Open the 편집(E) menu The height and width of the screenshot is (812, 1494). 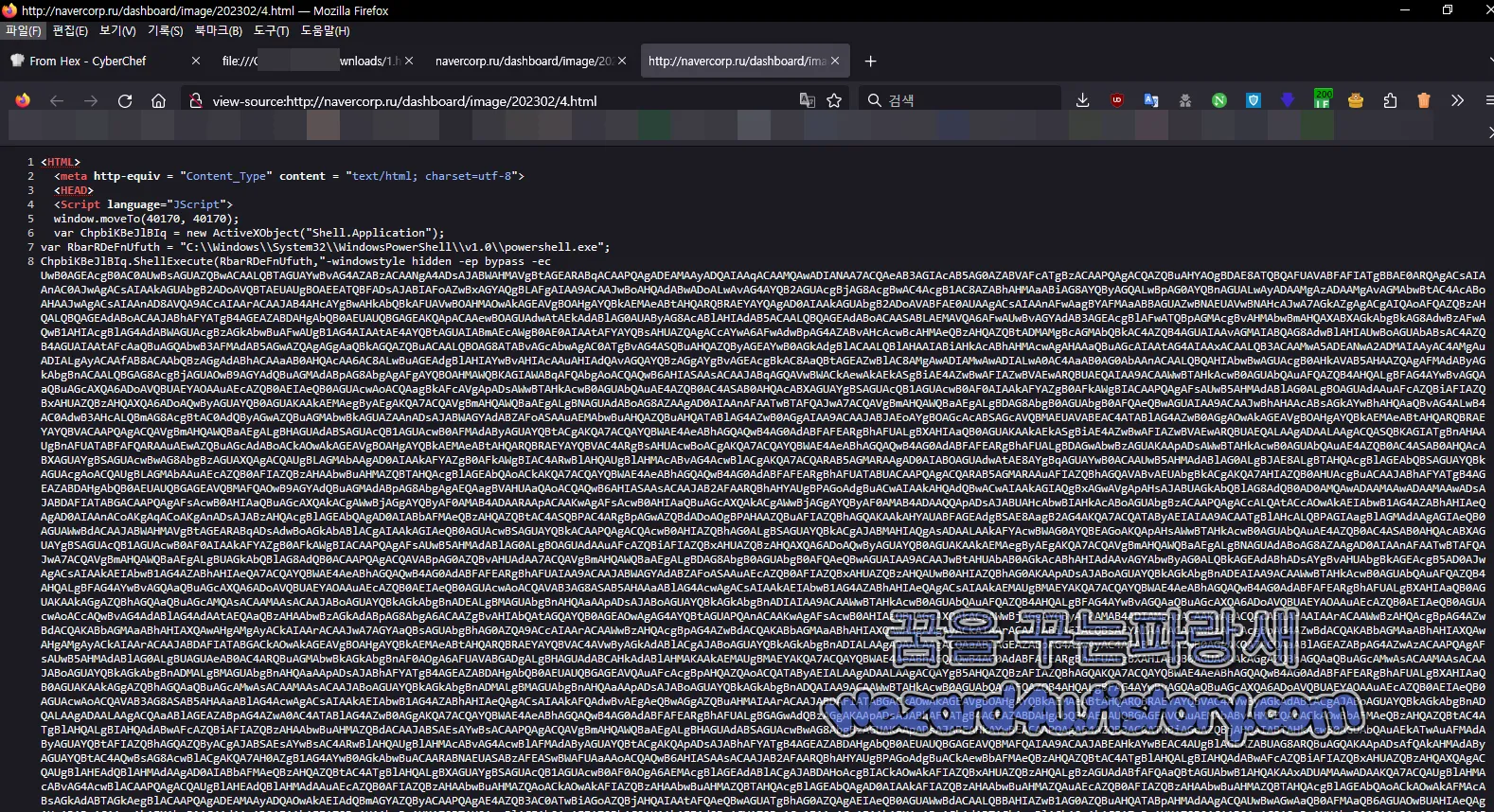point(70,31)
